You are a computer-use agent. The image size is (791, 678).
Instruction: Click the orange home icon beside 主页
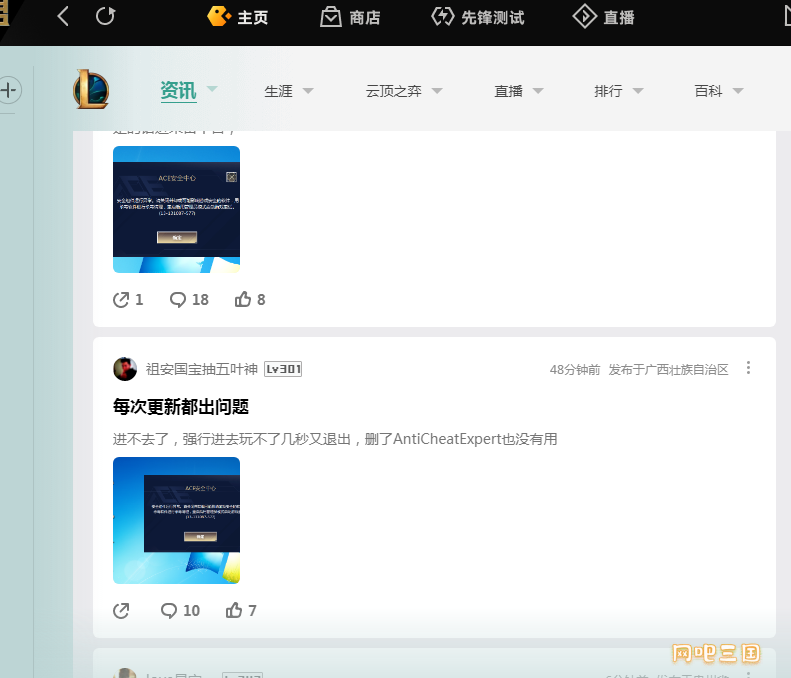pos(219,16)
